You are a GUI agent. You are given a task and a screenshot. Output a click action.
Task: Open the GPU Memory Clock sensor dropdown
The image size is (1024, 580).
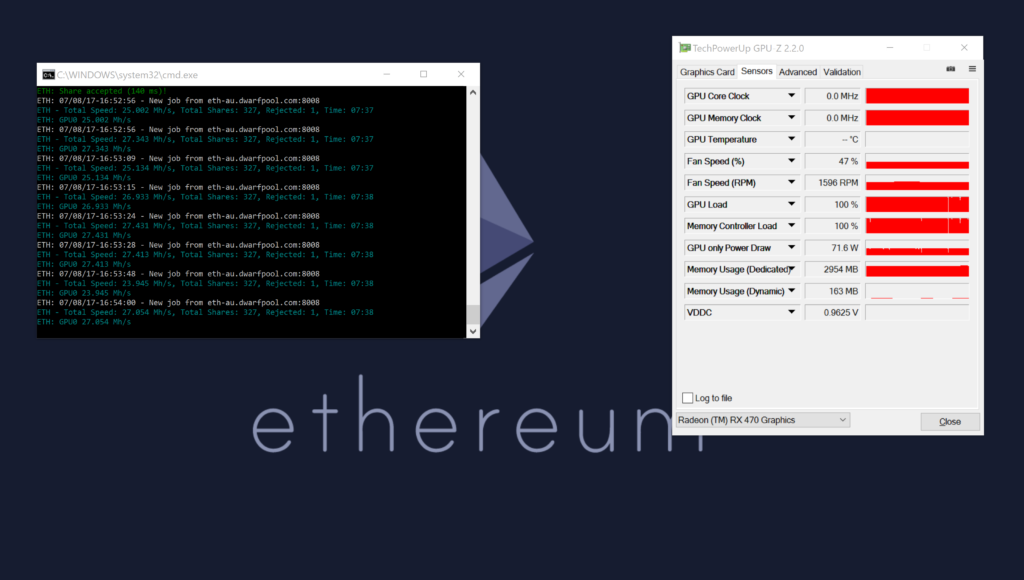tap(791, 118)
